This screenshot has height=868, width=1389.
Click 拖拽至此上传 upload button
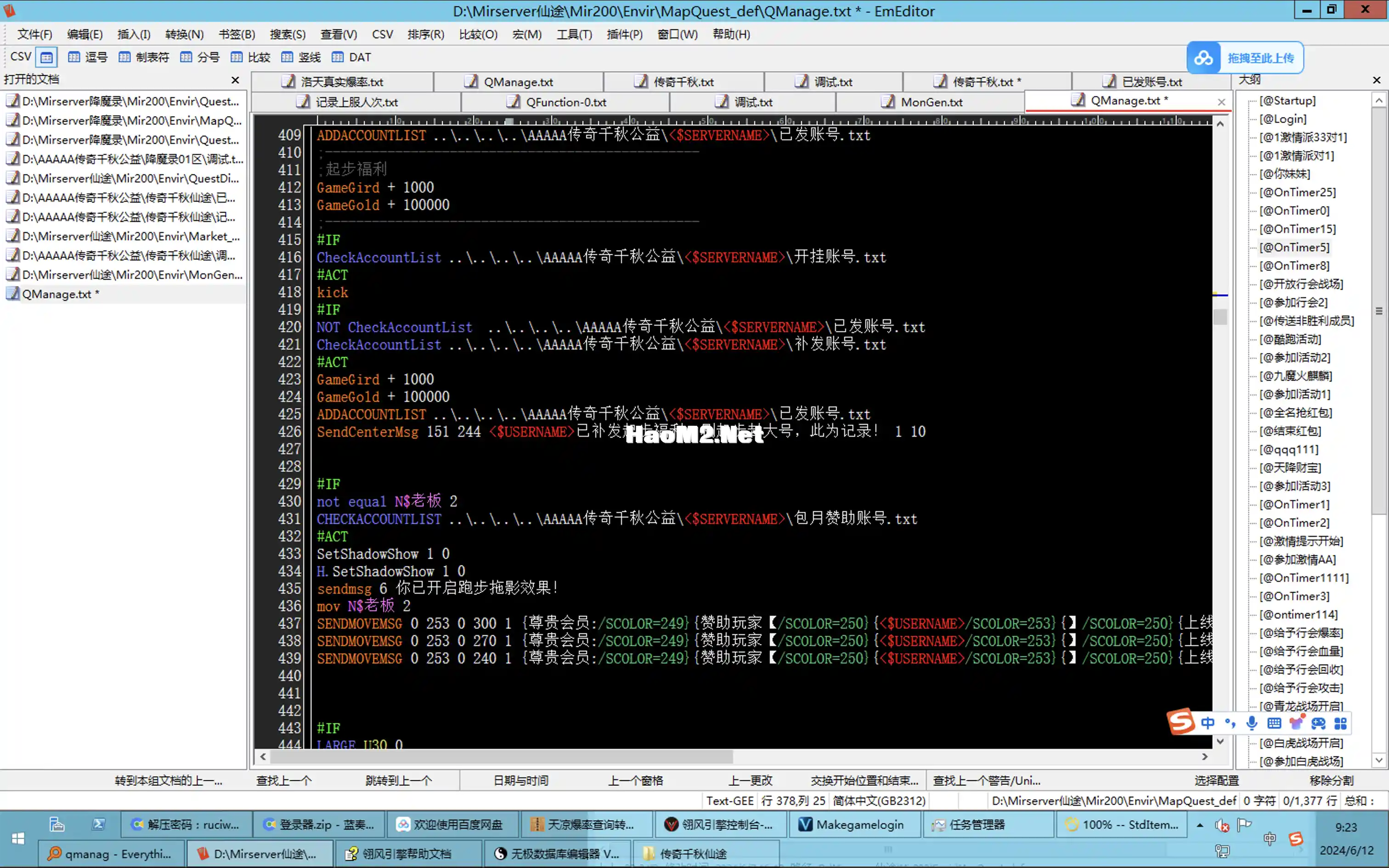pos(1260,58)
